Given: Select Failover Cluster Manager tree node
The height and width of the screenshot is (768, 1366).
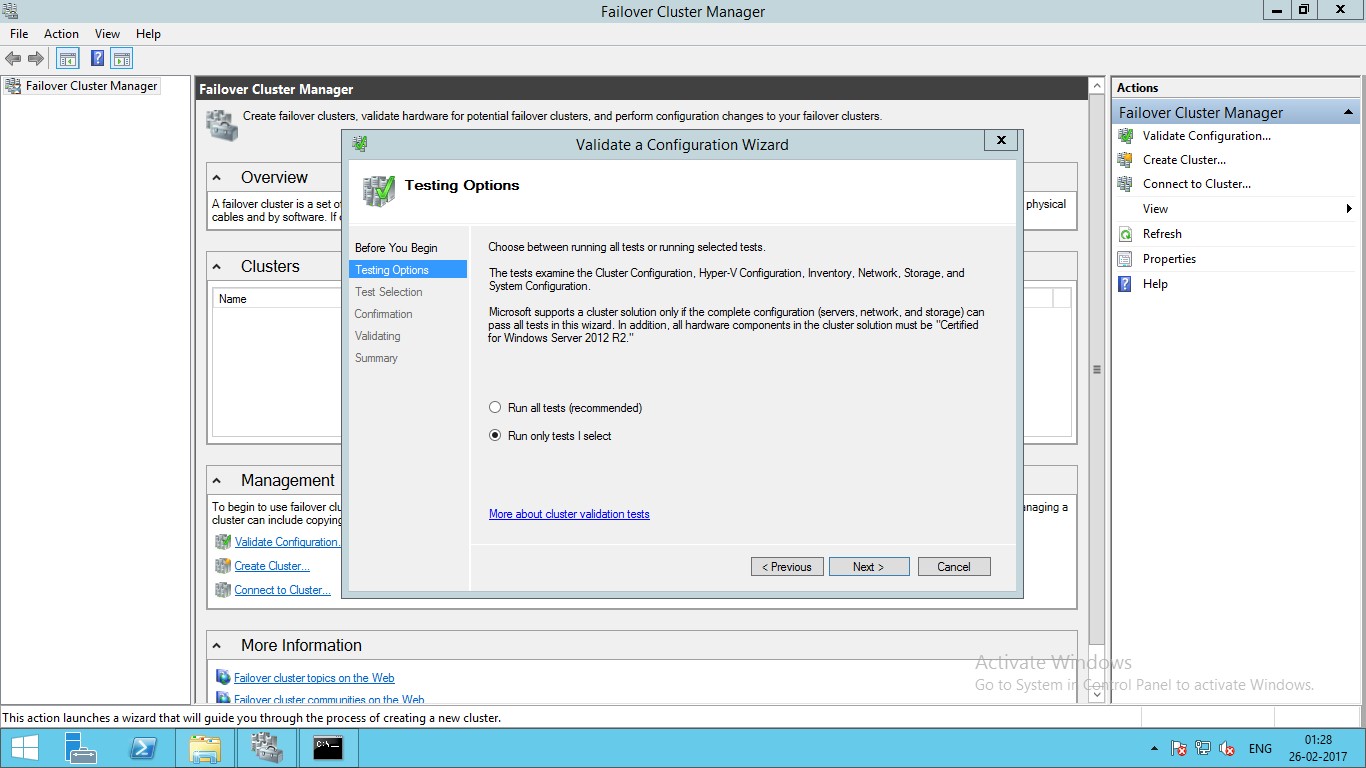Looking at the screenshot, I should pyautogui.click(x=92, y=86).
